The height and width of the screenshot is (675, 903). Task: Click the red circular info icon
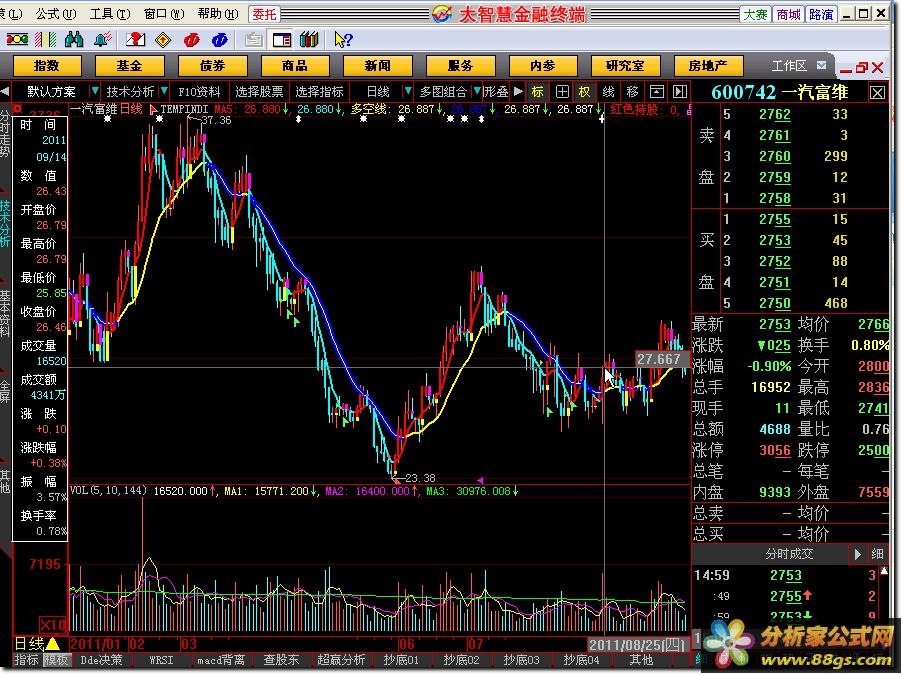(191, 40)
